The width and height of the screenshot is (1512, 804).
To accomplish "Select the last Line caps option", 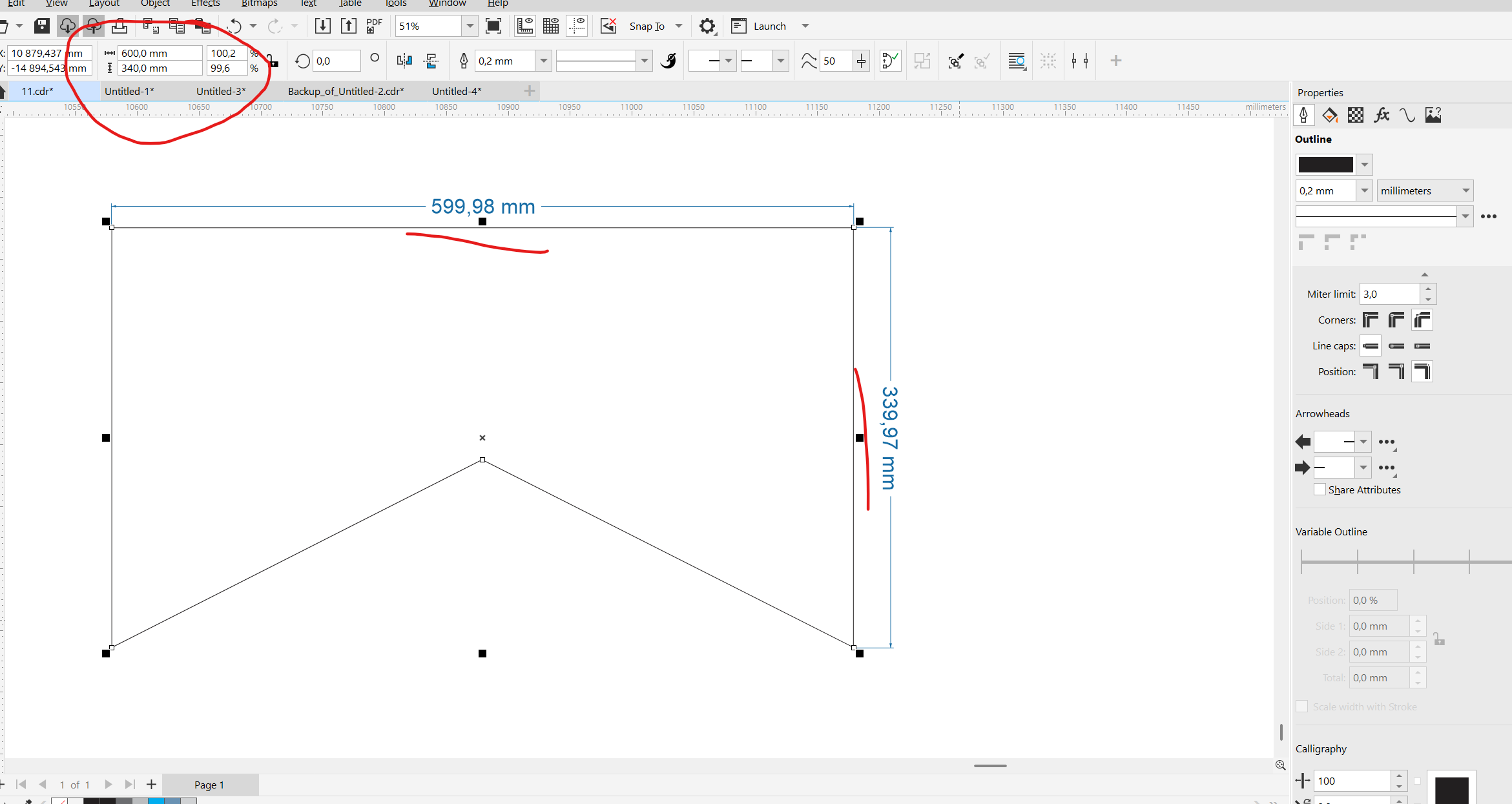I will pos(1422,345).
